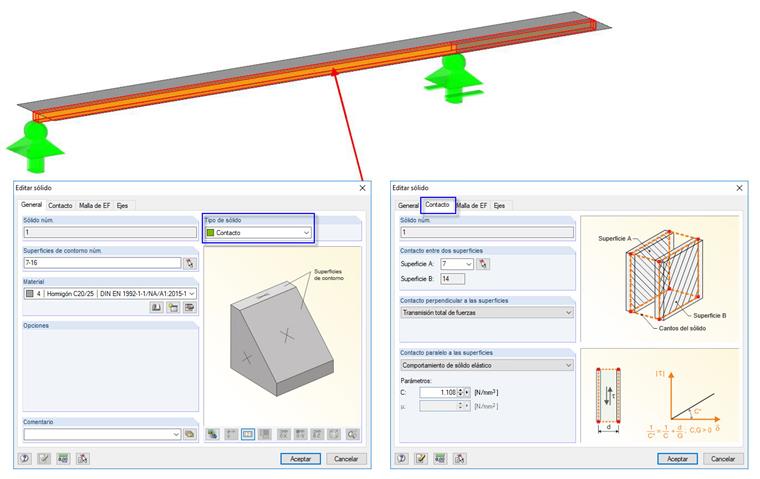The image size is (760, 479).
Task: Click pick-in-graphic icon in right dialog footer
Action: [x=459, y=458]
